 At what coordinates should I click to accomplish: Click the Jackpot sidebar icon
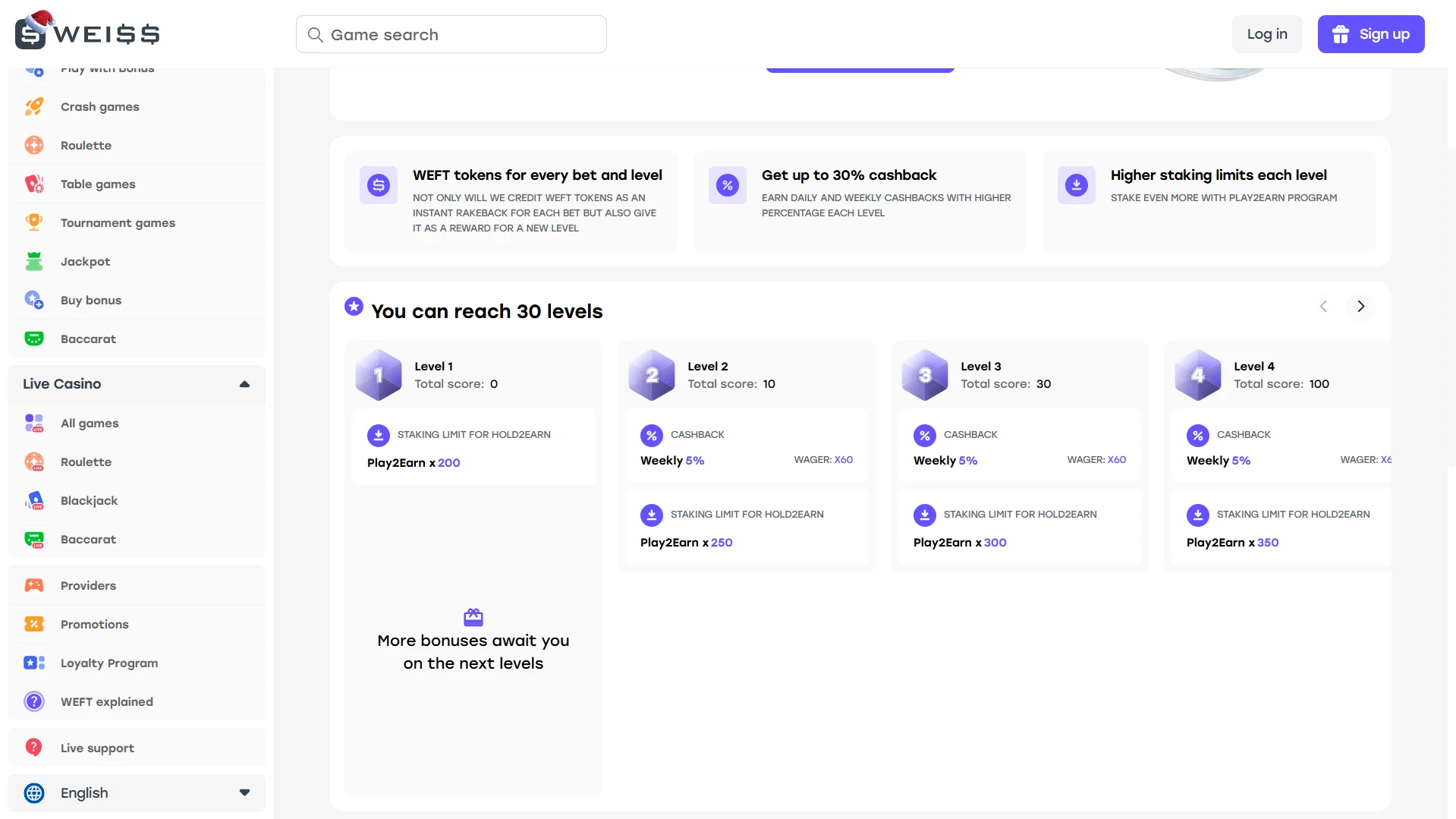pyautogui.click(x=34, y=262)
